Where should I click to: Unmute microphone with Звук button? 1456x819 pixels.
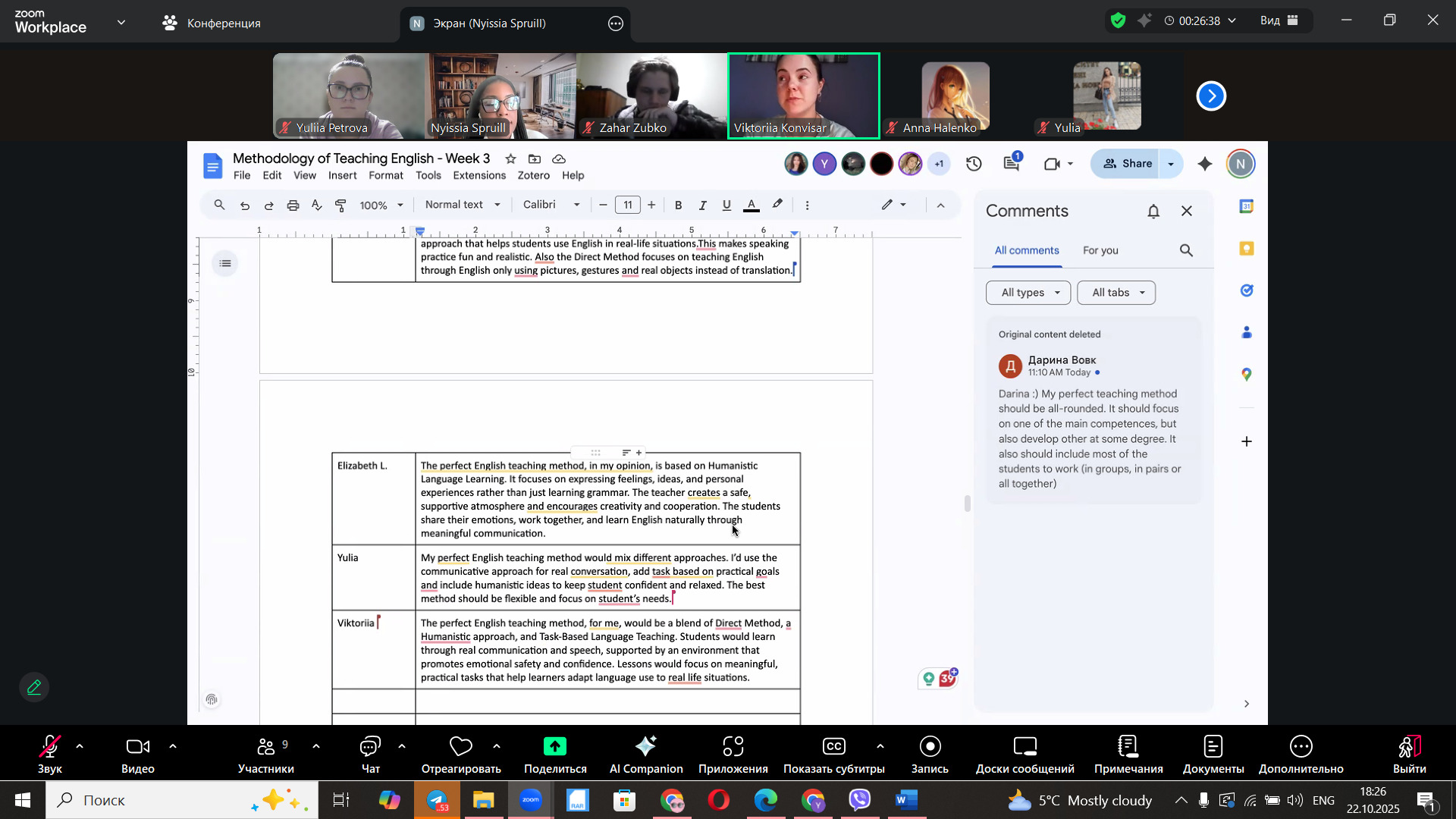point(50,755)
